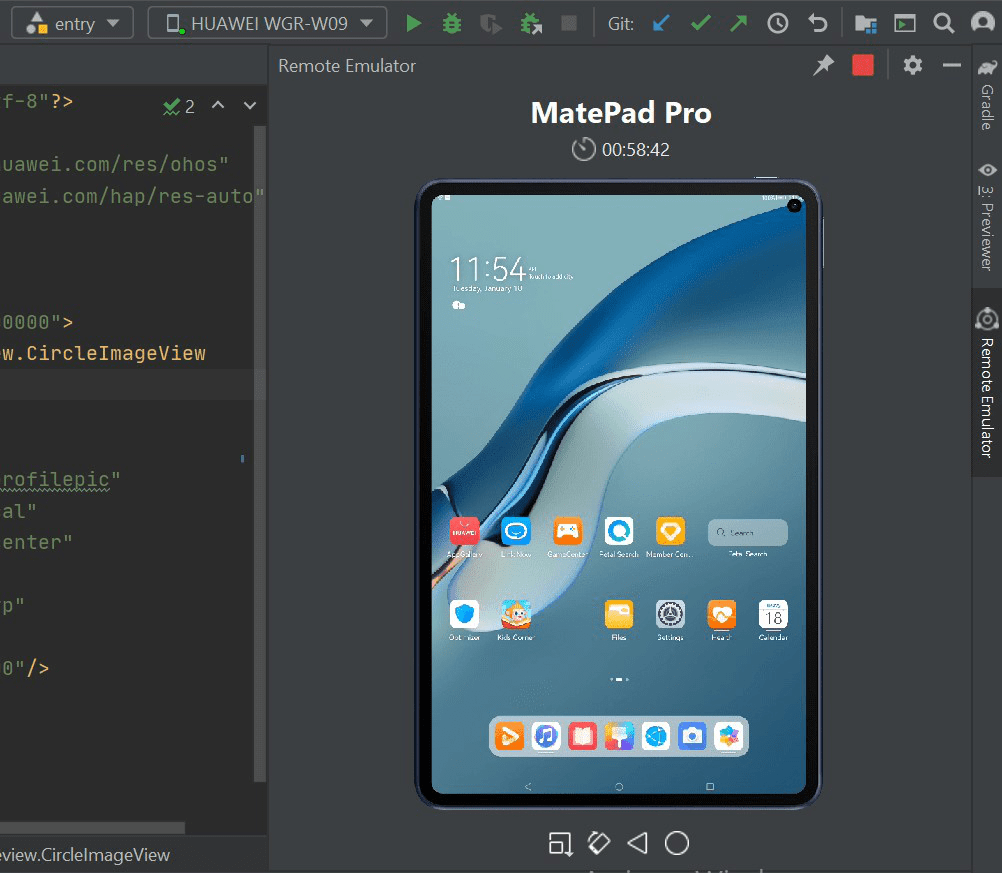Open the entry run configuration dropdown
This screenshot has height=873, width=1002.
72,24
